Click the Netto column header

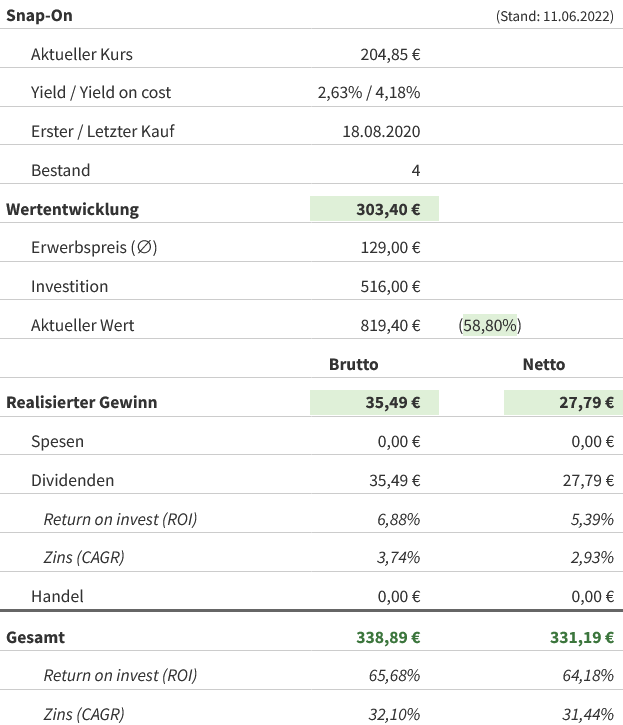point(544,364)
